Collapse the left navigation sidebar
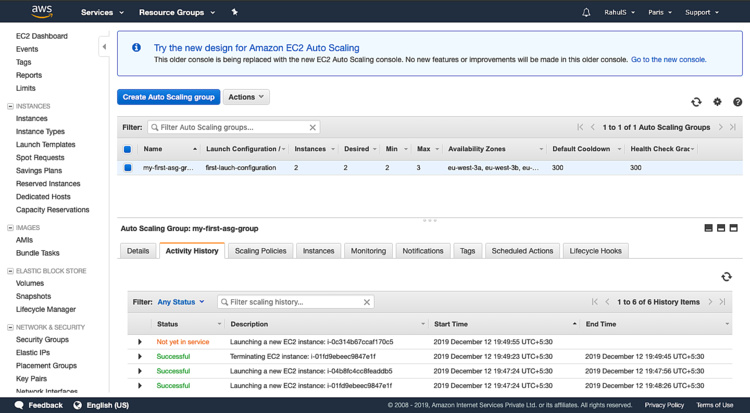750x413 pixels. coord(104,47)
